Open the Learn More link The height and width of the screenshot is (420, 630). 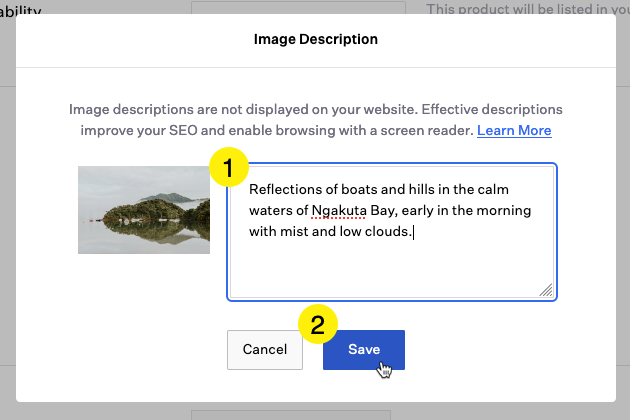[x=514, y=130]
